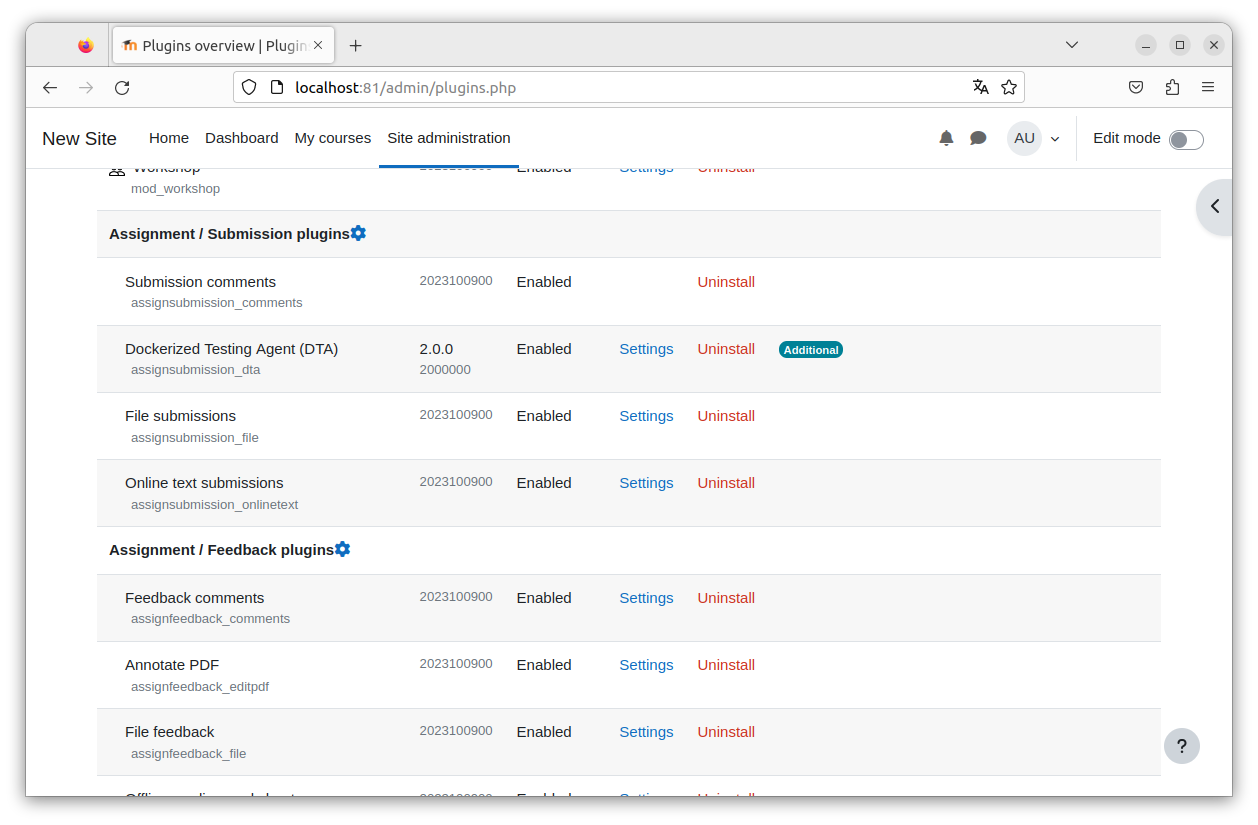Click the Assignment / Submission plugins heading
The width and height of the screenshot is (1258, 825).
229,234
